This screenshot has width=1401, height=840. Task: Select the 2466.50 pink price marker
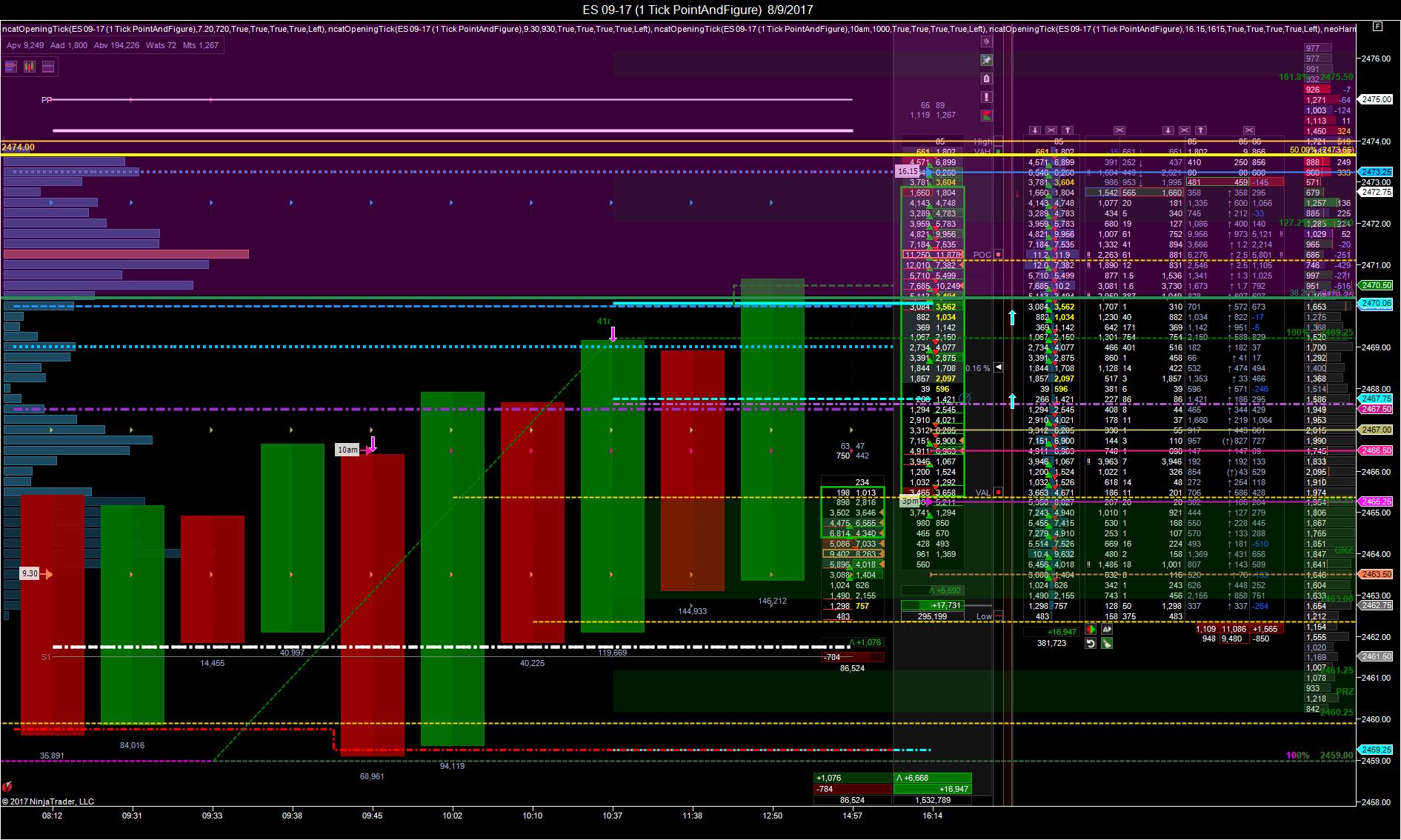pos(1377,450)
